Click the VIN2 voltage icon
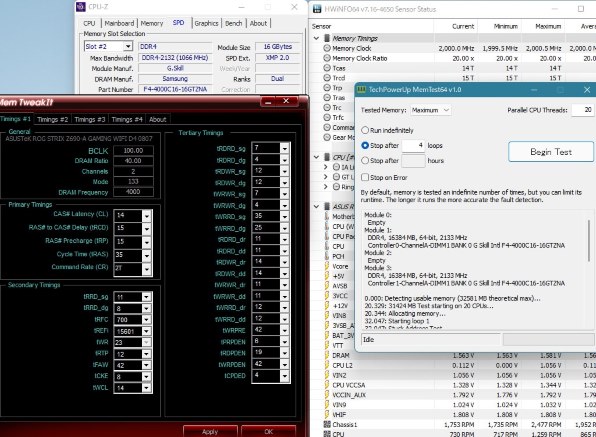 (x=327, y=375)
